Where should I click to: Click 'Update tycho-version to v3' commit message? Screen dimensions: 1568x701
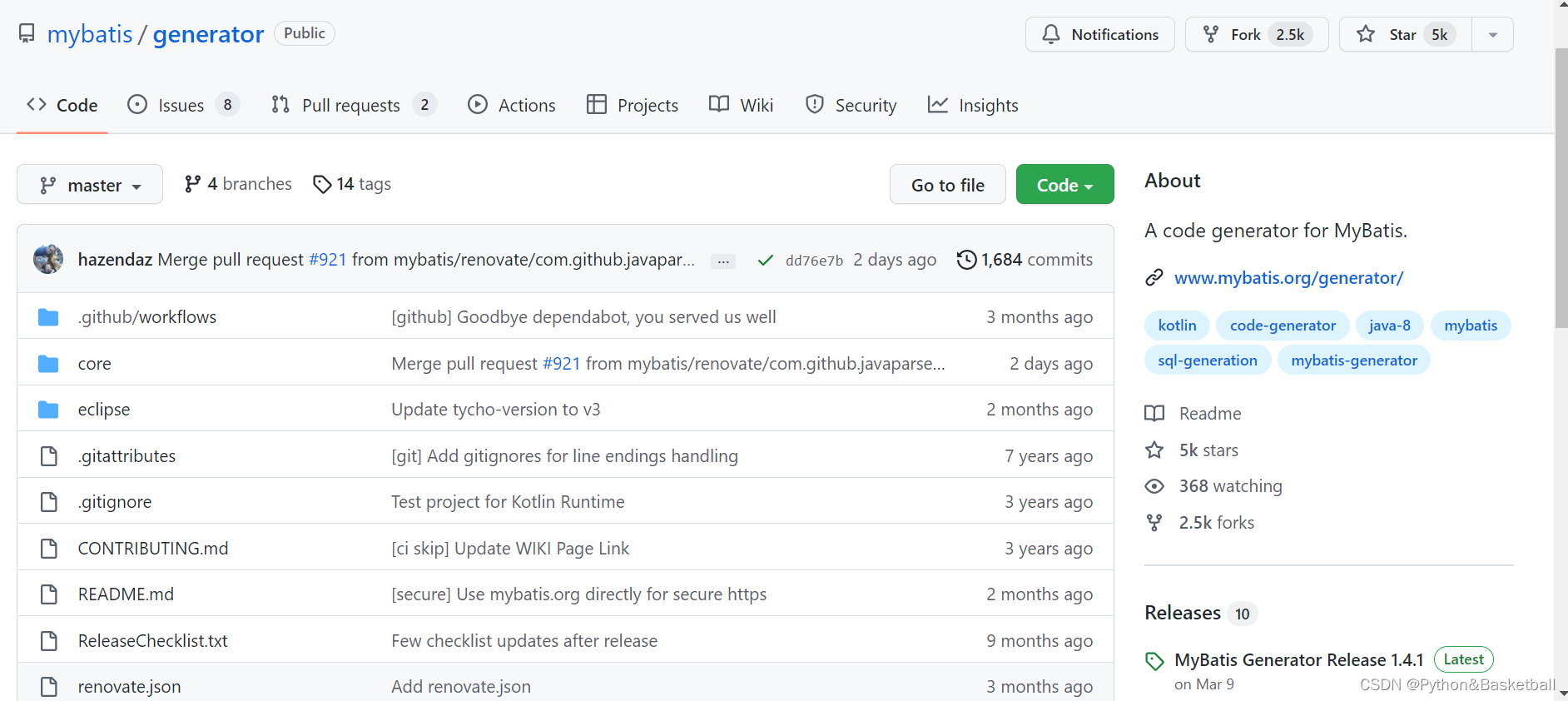pyautogui.click(x=496, y=410)
